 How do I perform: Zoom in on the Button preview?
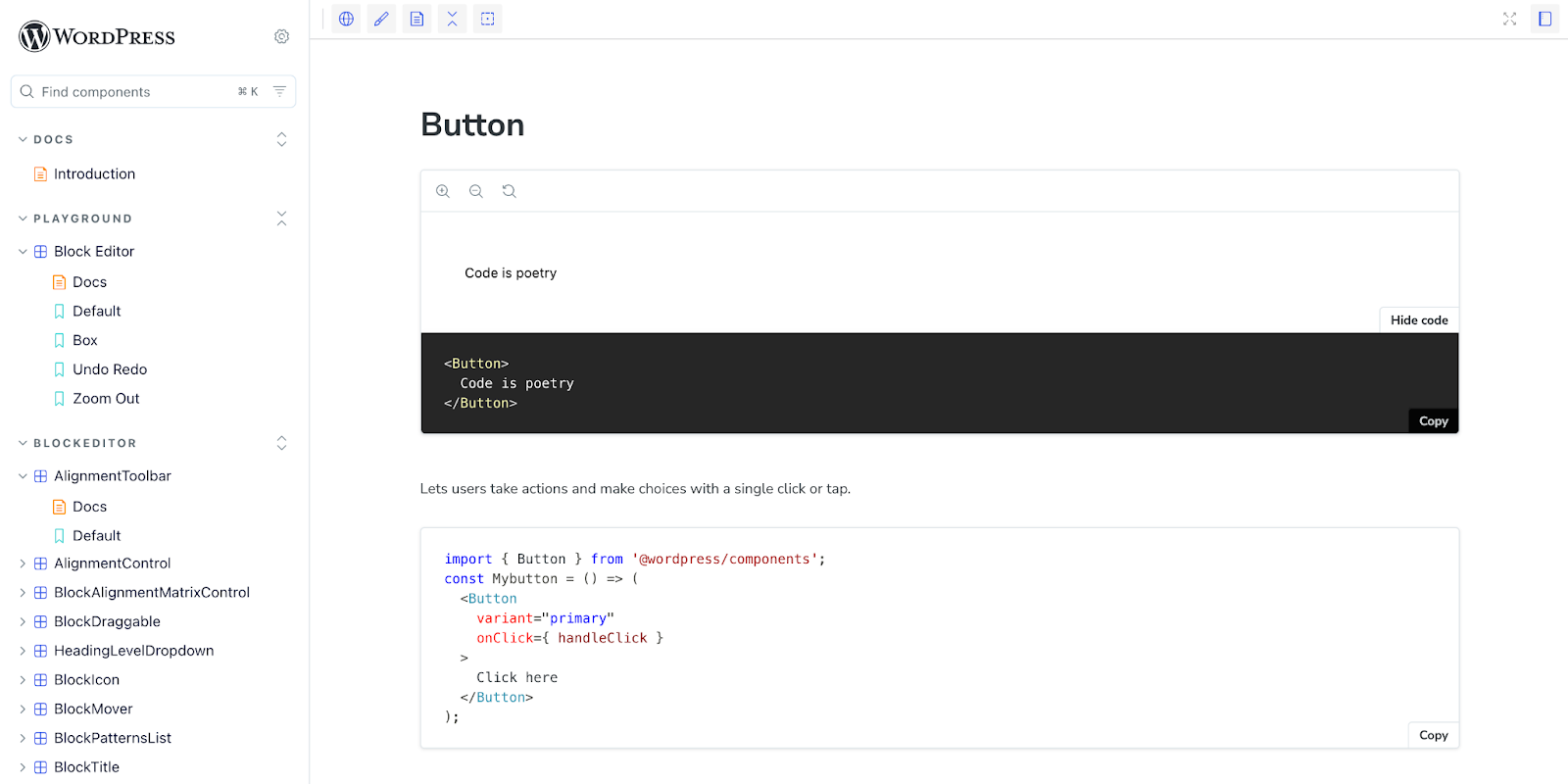443,191
